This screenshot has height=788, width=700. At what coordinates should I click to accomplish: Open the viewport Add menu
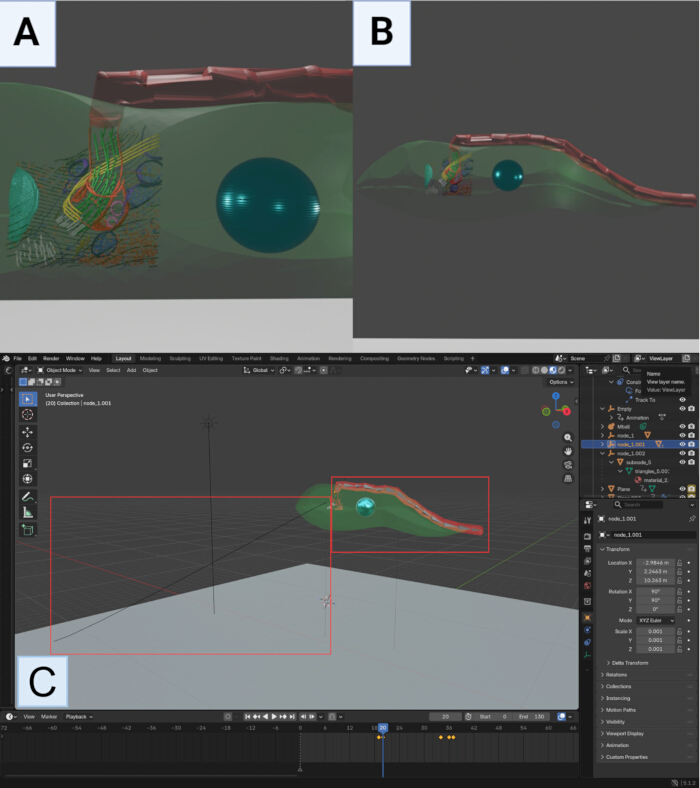pos(131,370)
